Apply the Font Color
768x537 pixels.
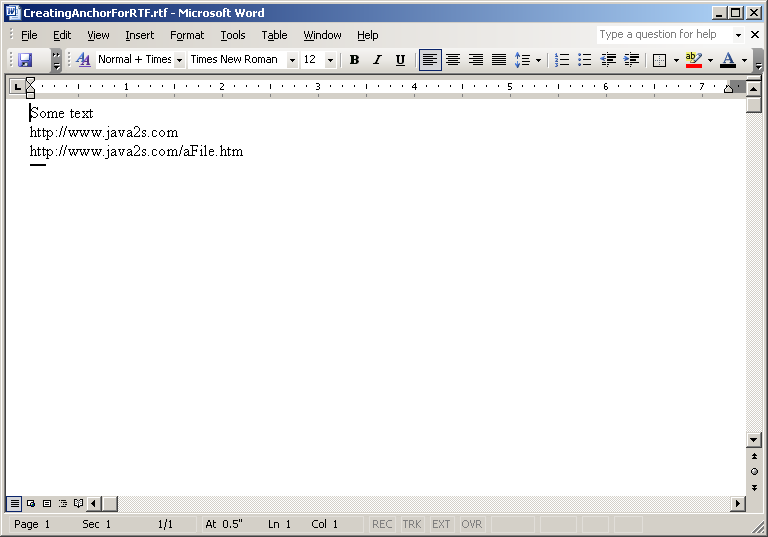[x=728, y=60]
